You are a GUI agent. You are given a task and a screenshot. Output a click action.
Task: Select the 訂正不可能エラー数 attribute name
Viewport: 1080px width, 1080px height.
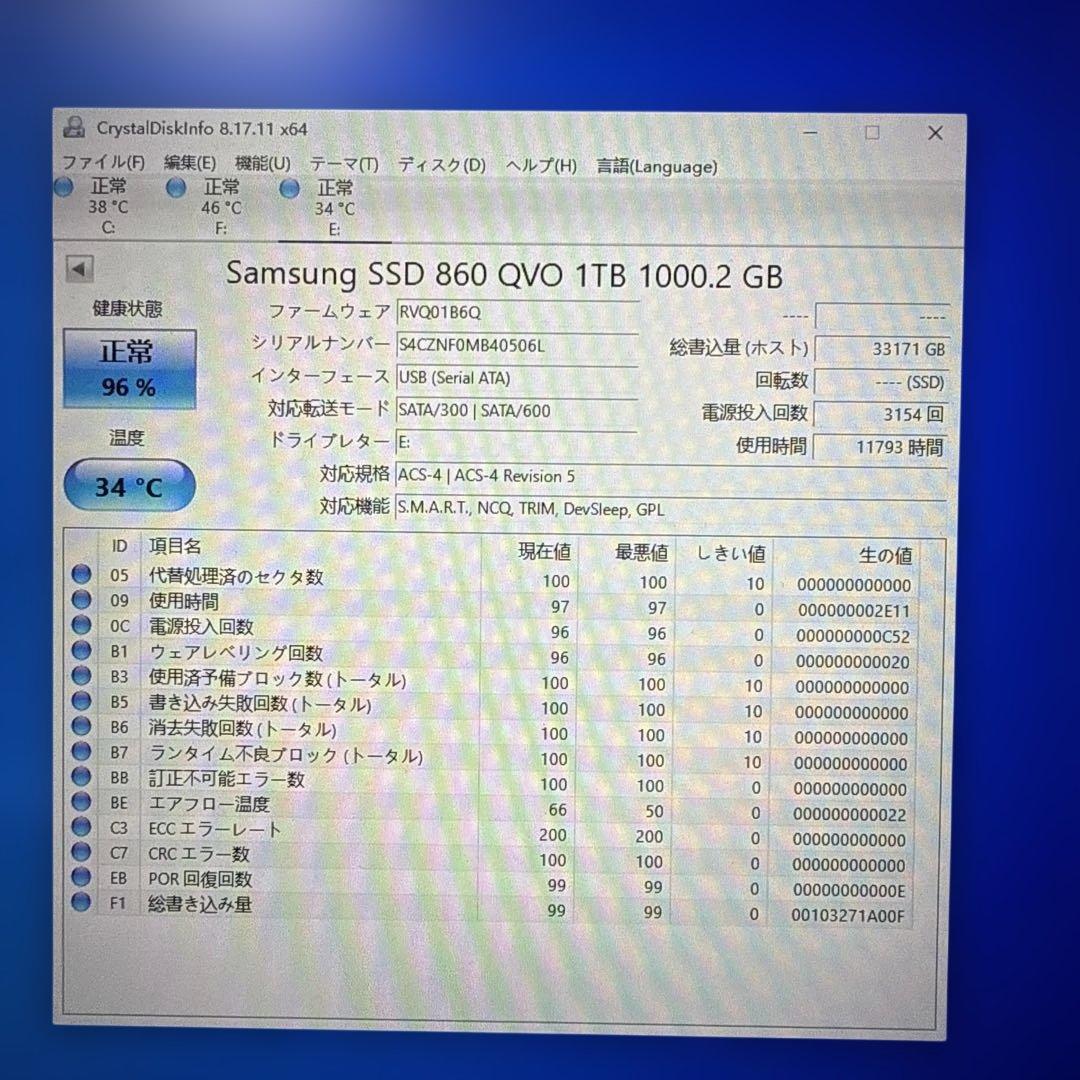[227, 779]
